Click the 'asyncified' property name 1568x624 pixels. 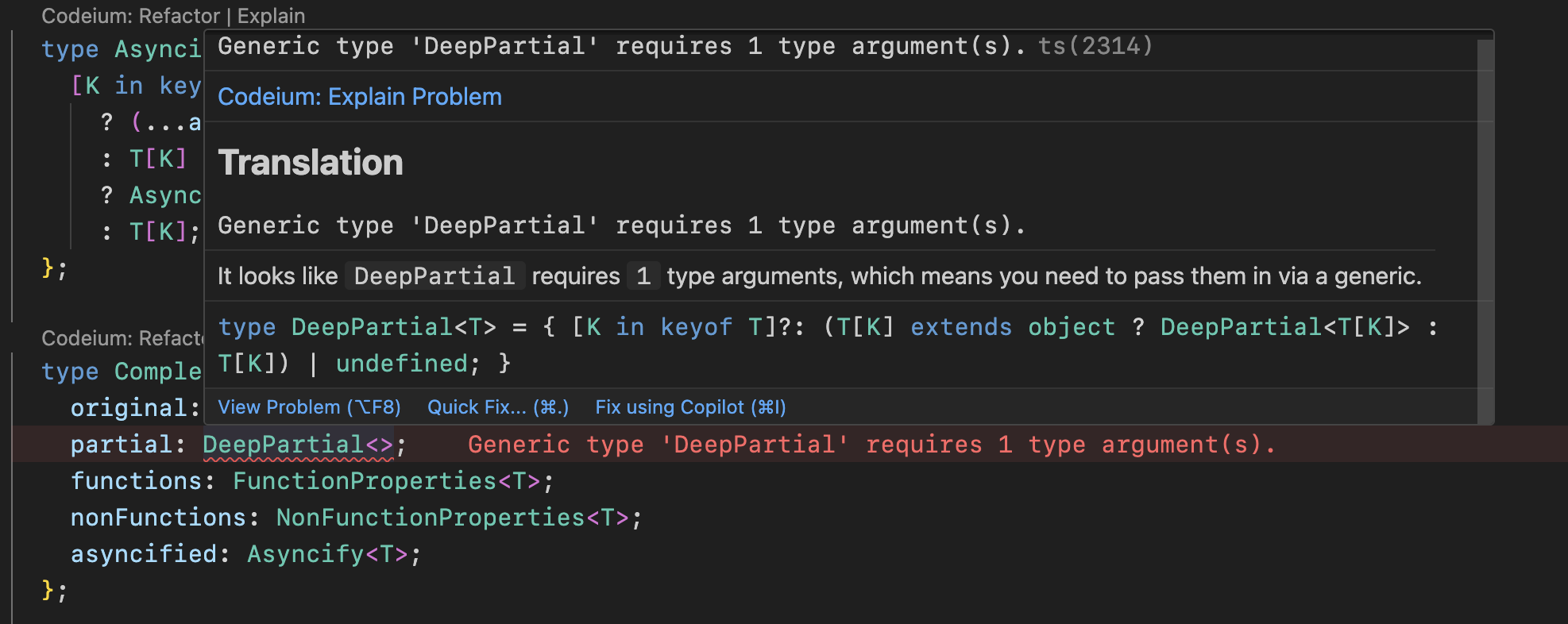click(143, 554)
